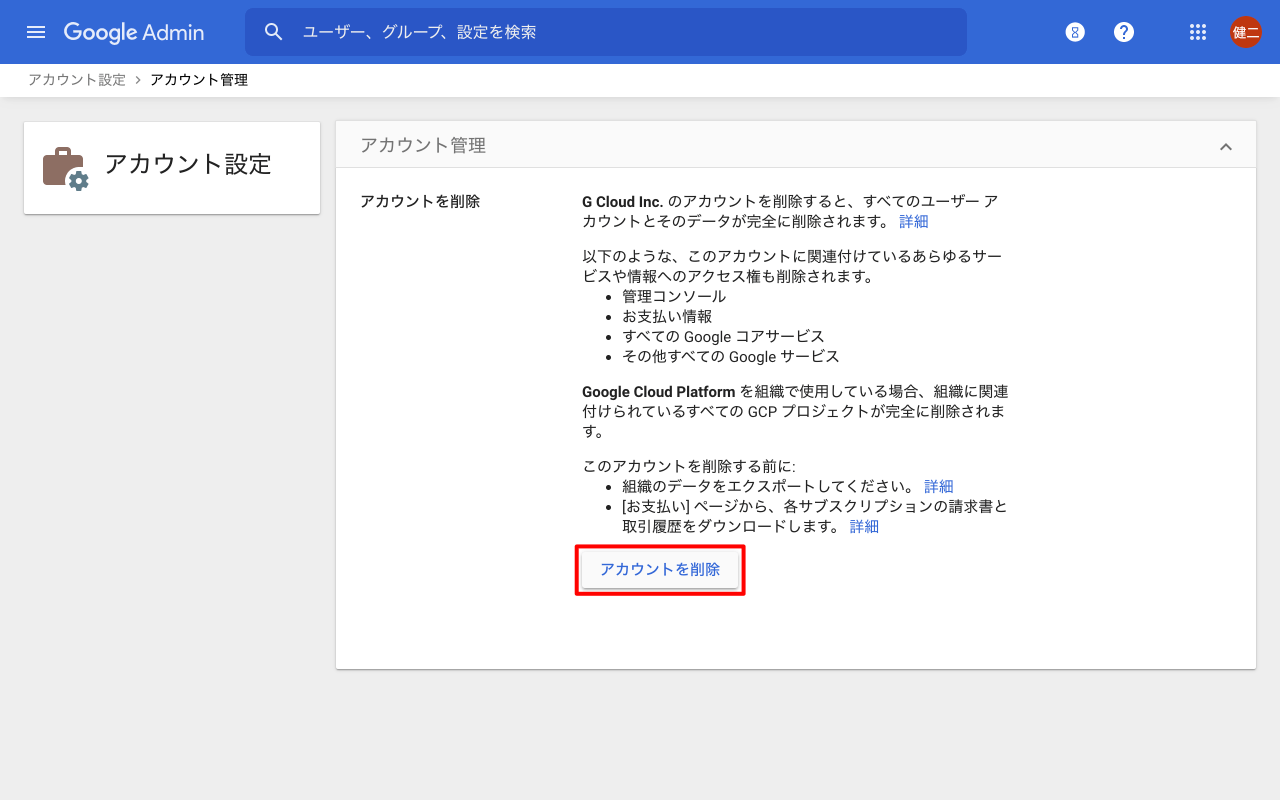Click the アカウント管理 breadcrumb text
Viewport: 1280px width, 800px height.
(x=199, y=80)
